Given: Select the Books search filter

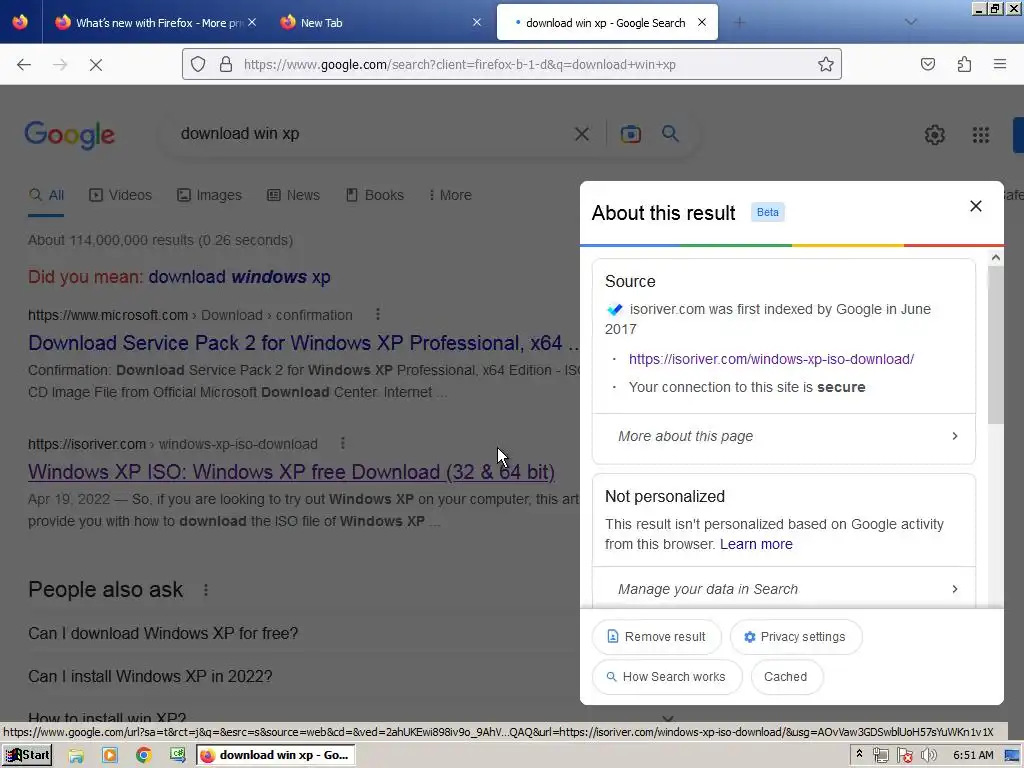Looking at the screenshot, I should (374, 195).
